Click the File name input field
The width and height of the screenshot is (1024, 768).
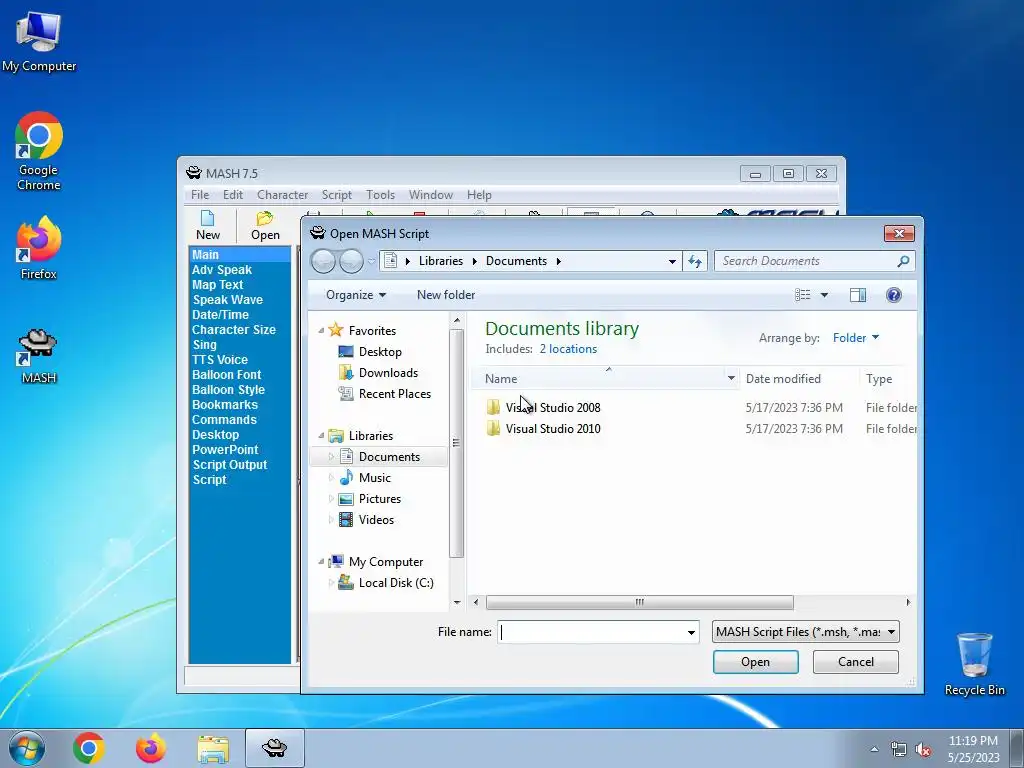591,632
